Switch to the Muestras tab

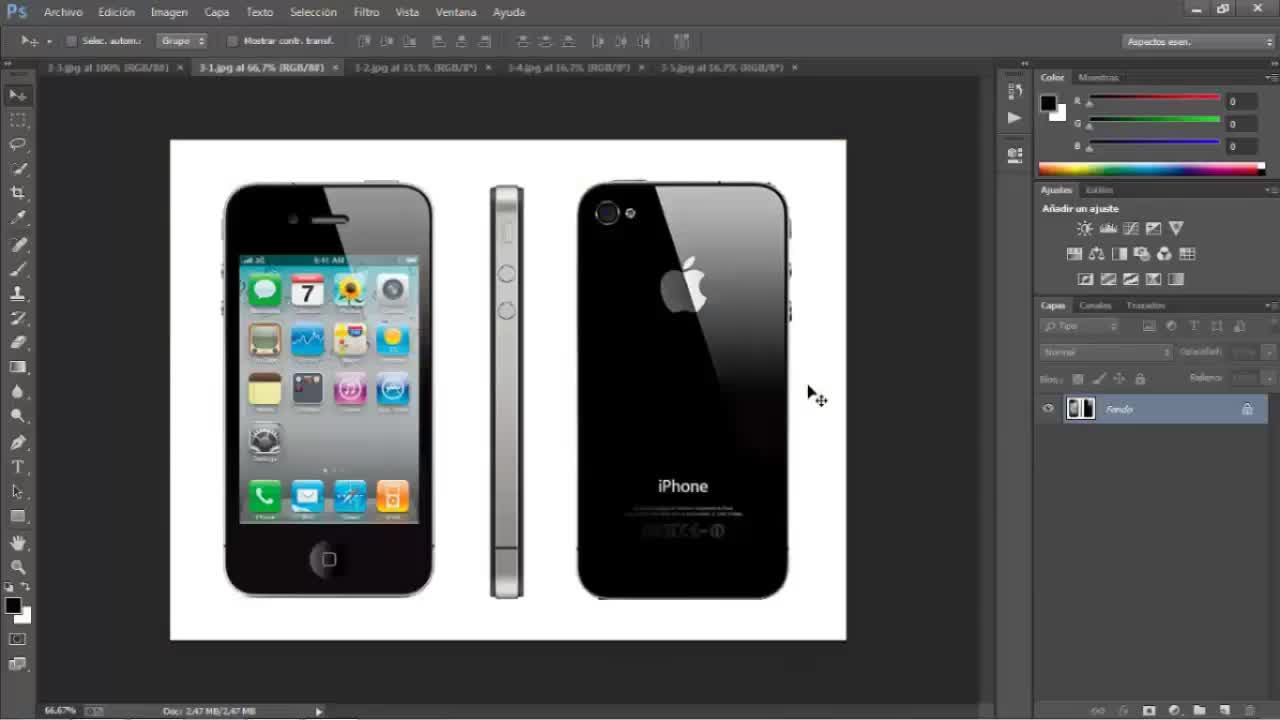coord(1098,77)
